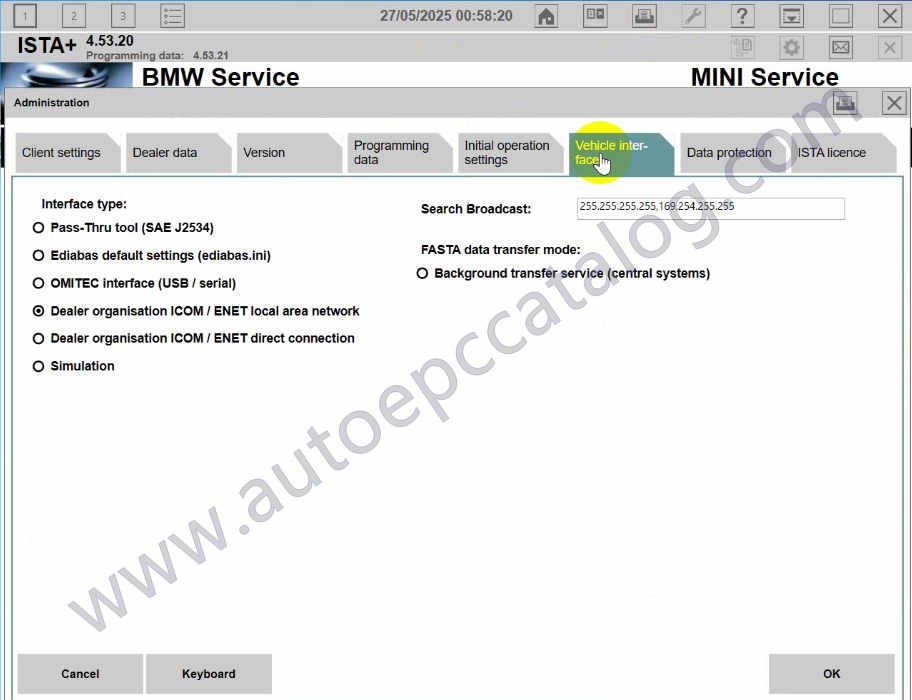Image resolution: width=912 pixels, height=700 pixels.
Task: Choose OMITEC interface (USB / serial)
Action: pos(134,283)
